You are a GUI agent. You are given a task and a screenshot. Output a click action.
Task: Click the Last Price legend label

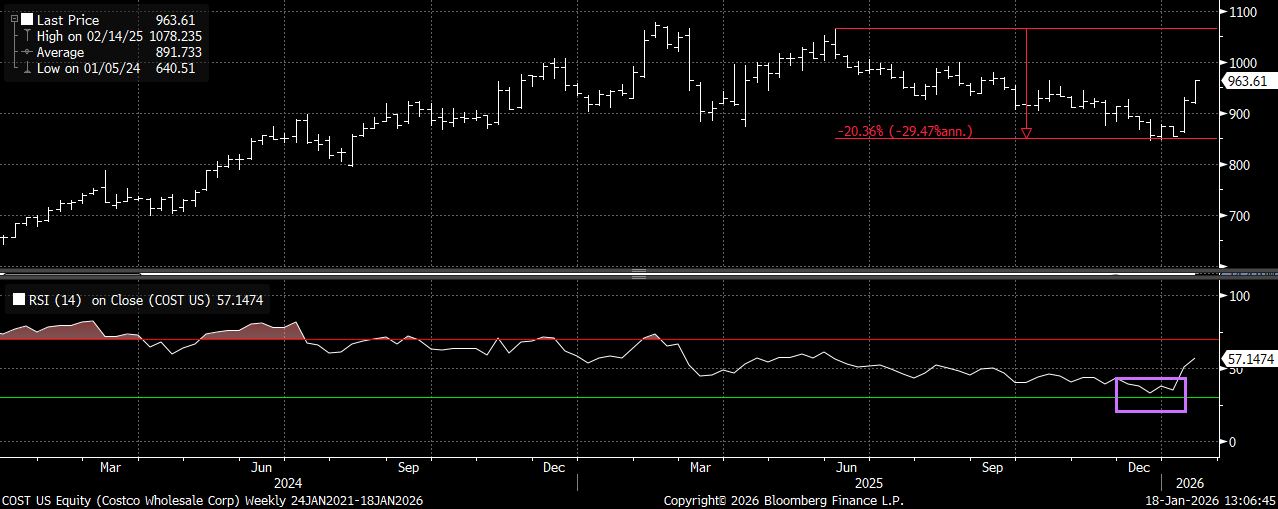point(67,20)
